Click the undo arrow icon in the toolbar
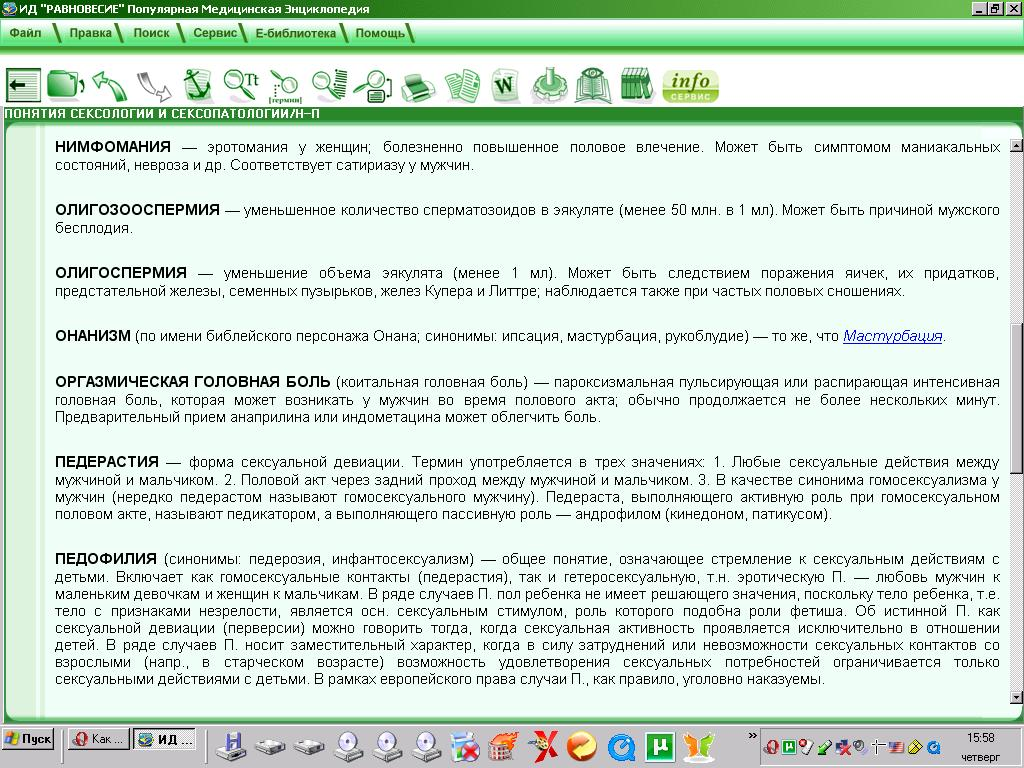 (108, 85)
